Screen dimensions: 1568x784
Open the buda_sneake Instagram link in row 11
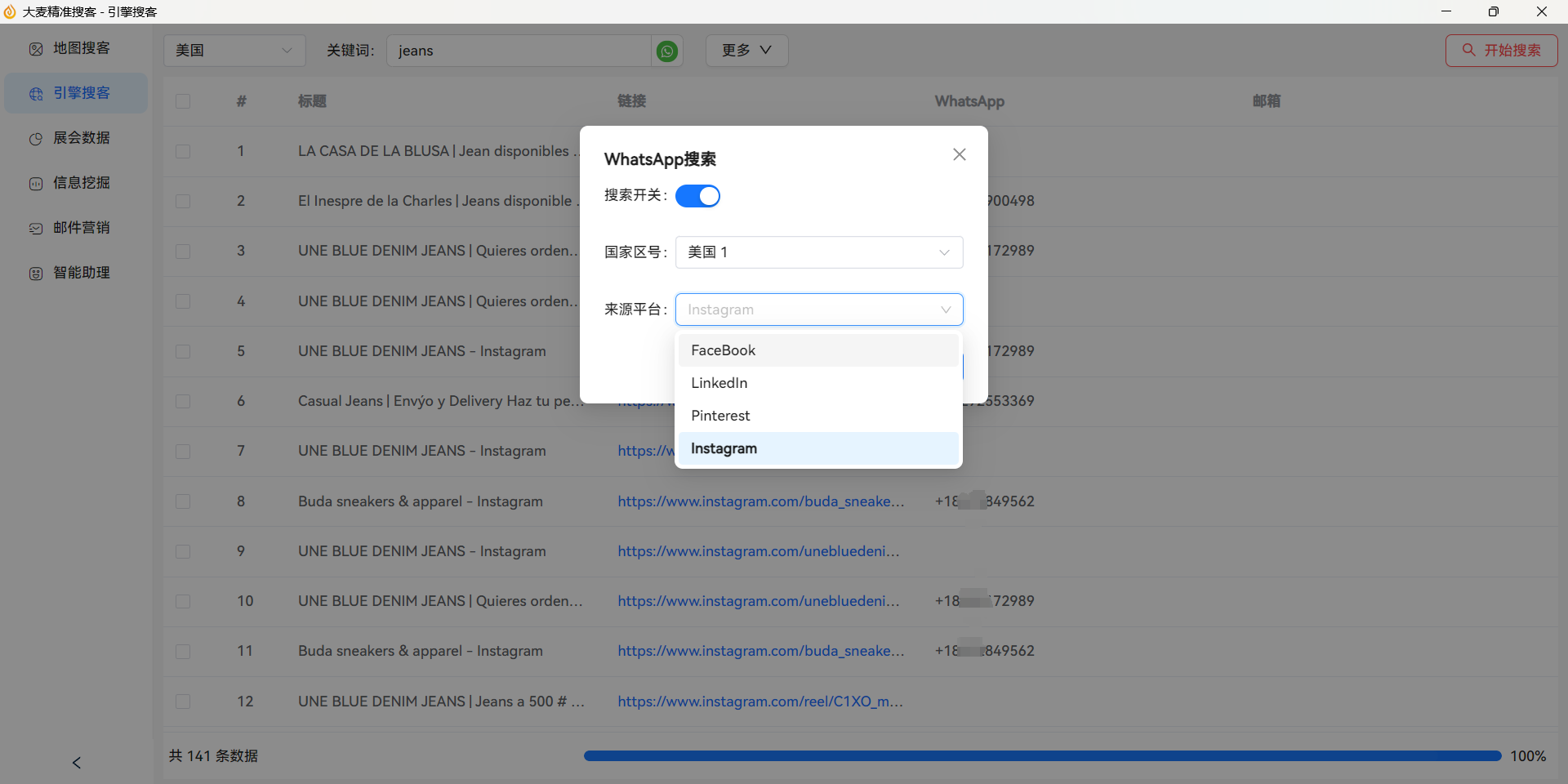(x=760, y=651)
